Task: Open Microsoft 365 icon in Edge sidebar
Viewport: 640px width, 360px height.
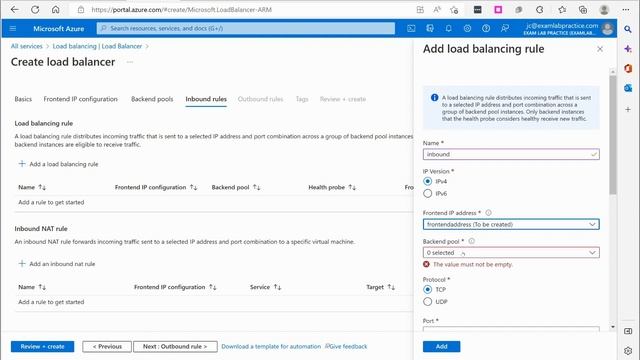Action: pos(628,68)
